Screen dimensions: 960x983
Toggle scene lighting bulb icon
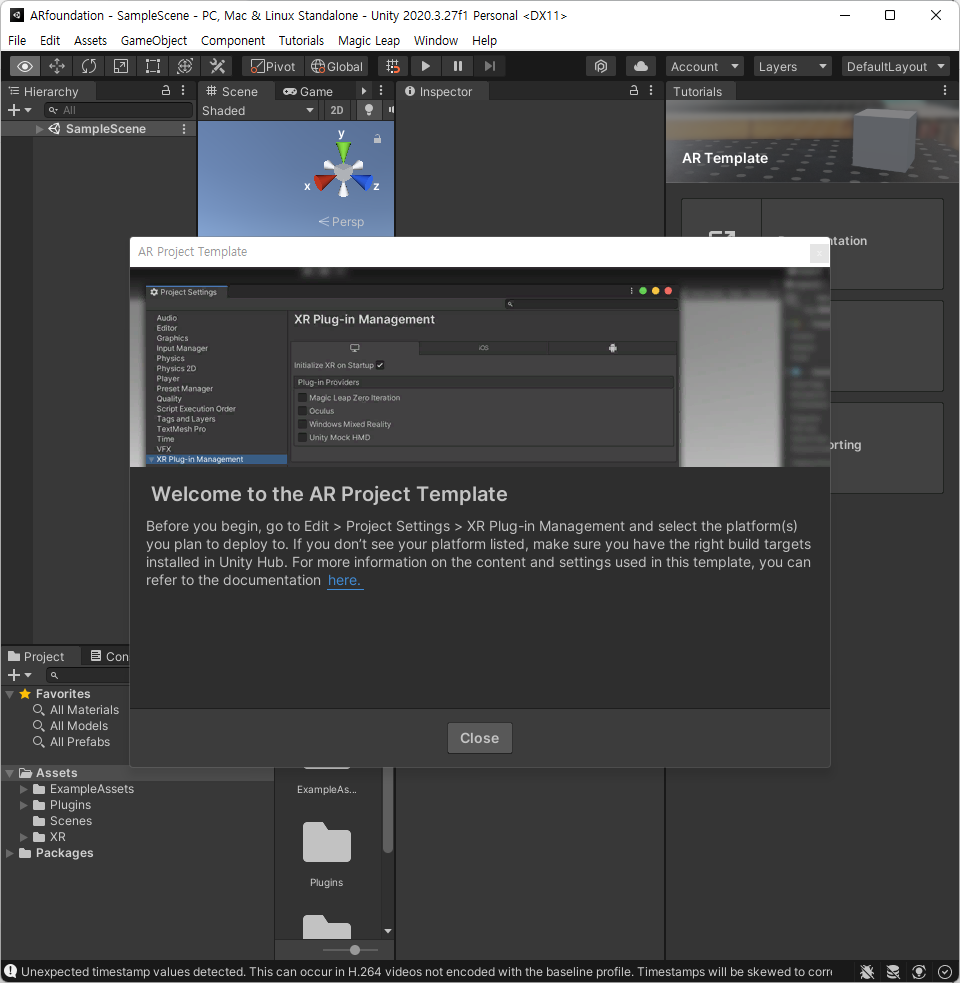(x=369, y=110)
